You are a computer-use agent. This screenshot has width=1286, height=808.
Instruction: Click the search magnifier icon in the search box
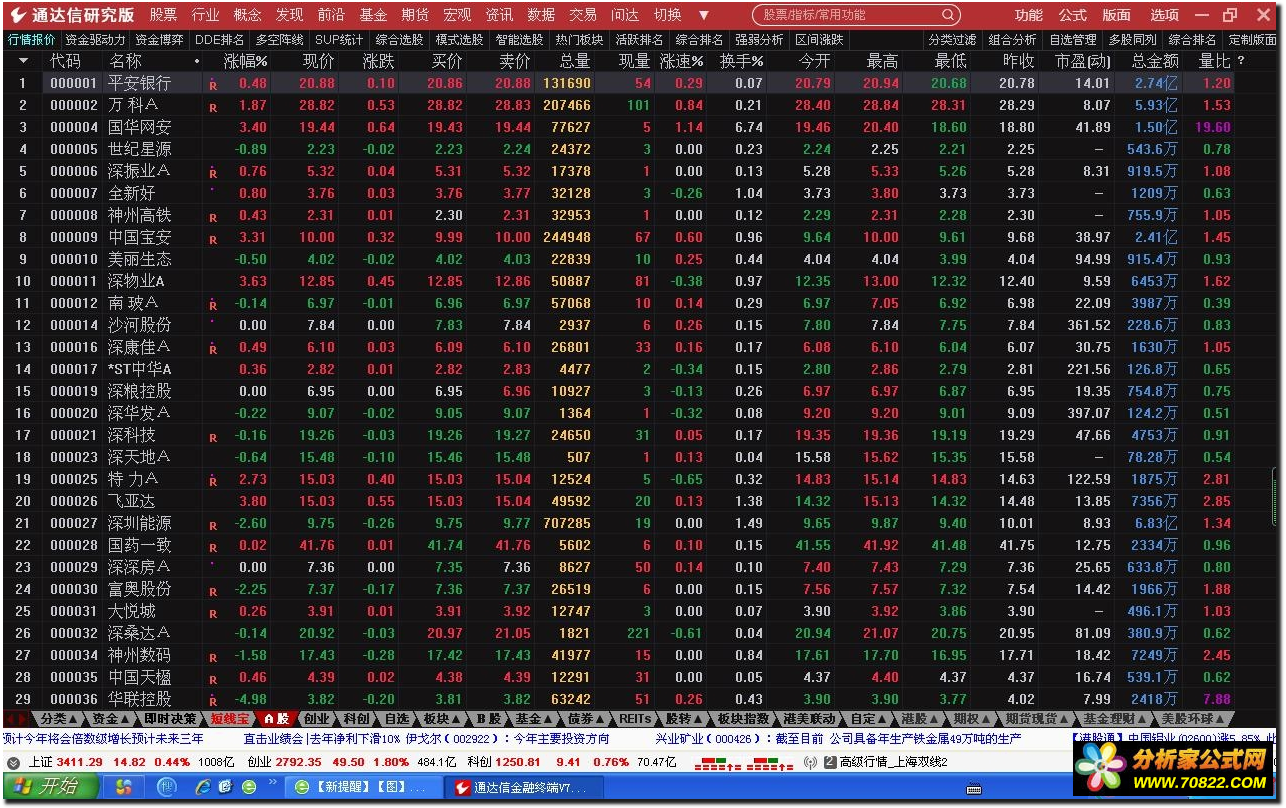947,15
